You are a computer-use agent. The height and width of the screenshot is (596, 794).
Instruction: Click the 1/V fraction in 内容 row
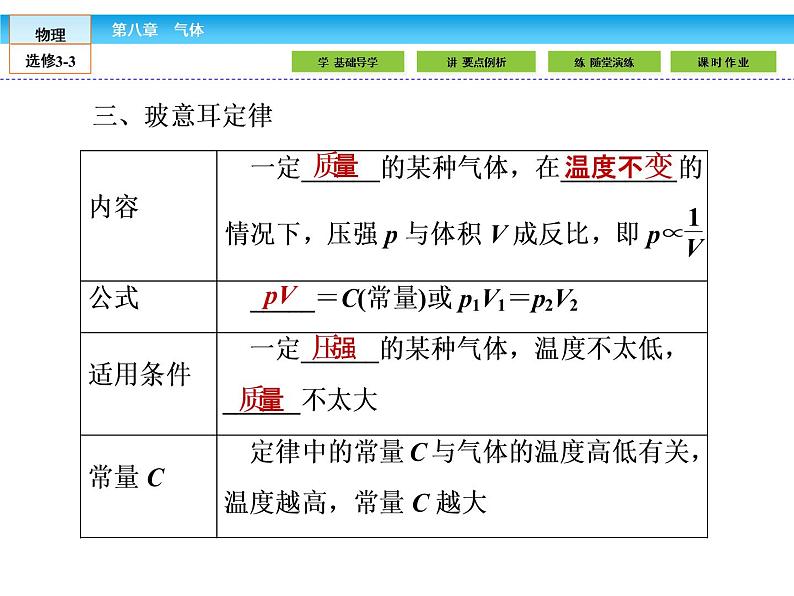point(694,232)
